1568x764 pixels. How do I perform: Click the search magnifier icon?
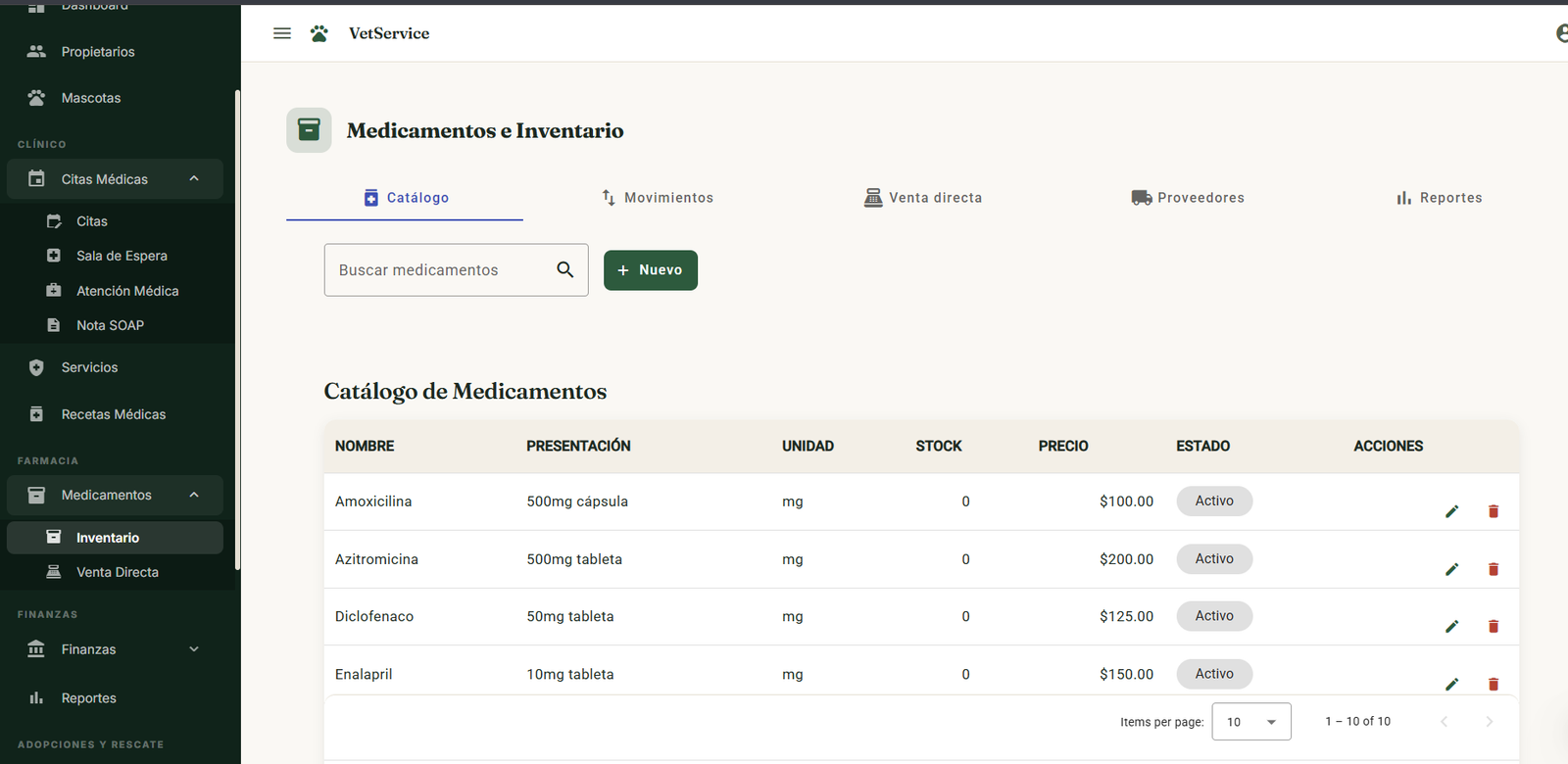click(565, 269)
